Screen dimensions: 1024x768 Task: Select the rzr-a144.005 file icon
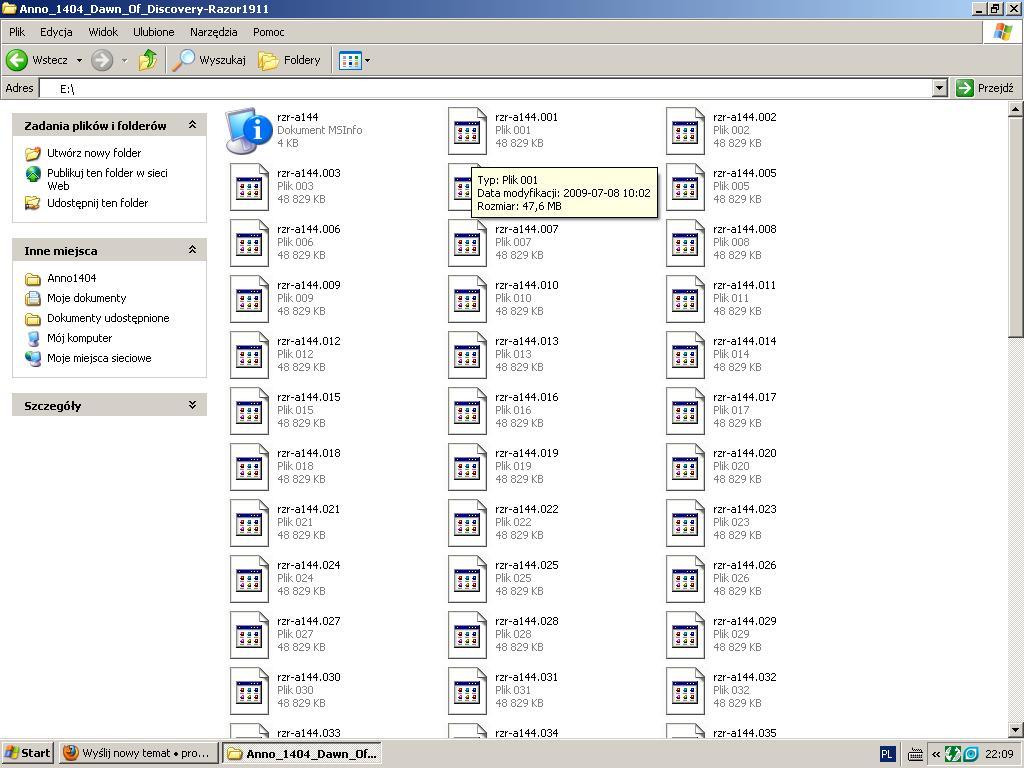pos(686,187)
